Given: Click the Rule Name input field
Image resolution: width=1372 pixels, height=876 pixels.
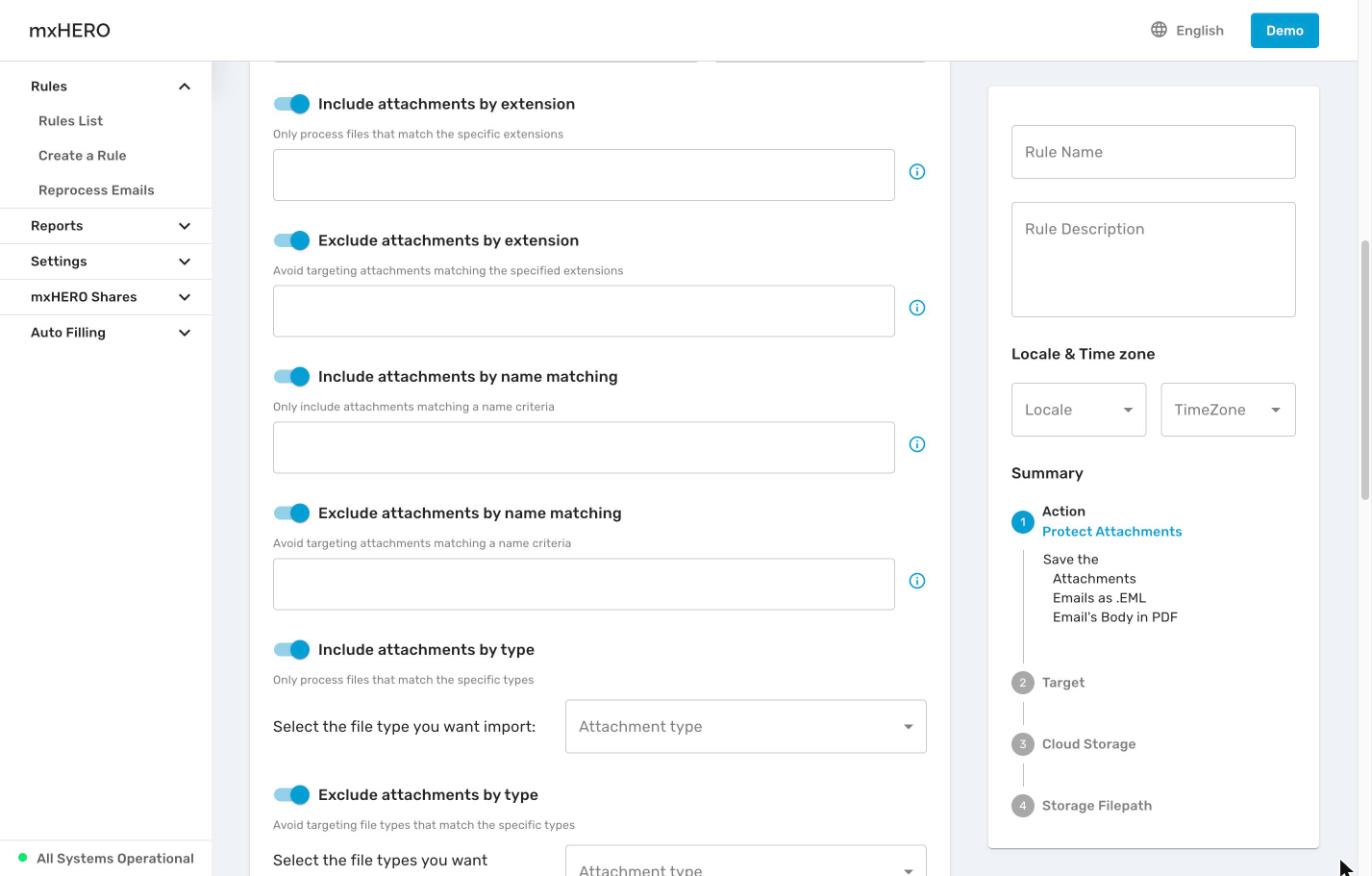Looking at the screenshot, I should tap(1154, 152).
